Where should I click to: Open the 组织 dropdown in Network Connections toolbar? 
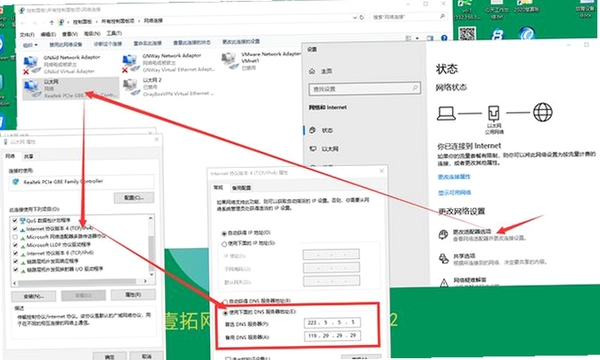coord(30,45)
